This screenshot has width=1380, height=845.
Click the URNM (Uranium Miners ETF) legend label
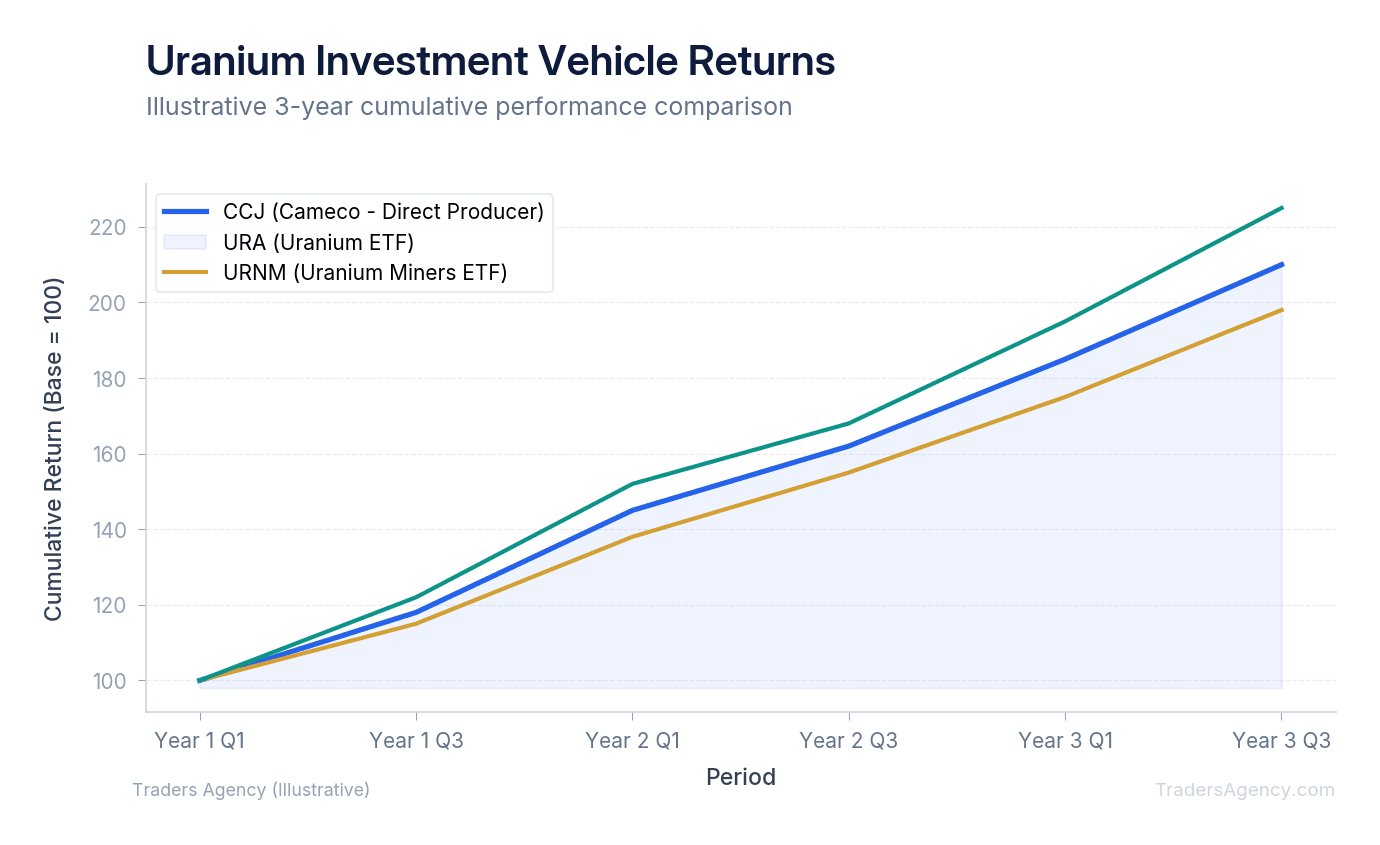(365, 272)
